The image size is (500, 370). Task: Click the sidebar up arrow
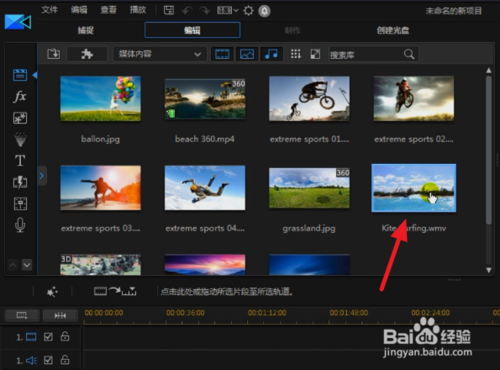pyautogui.click(x=13, y=265)
